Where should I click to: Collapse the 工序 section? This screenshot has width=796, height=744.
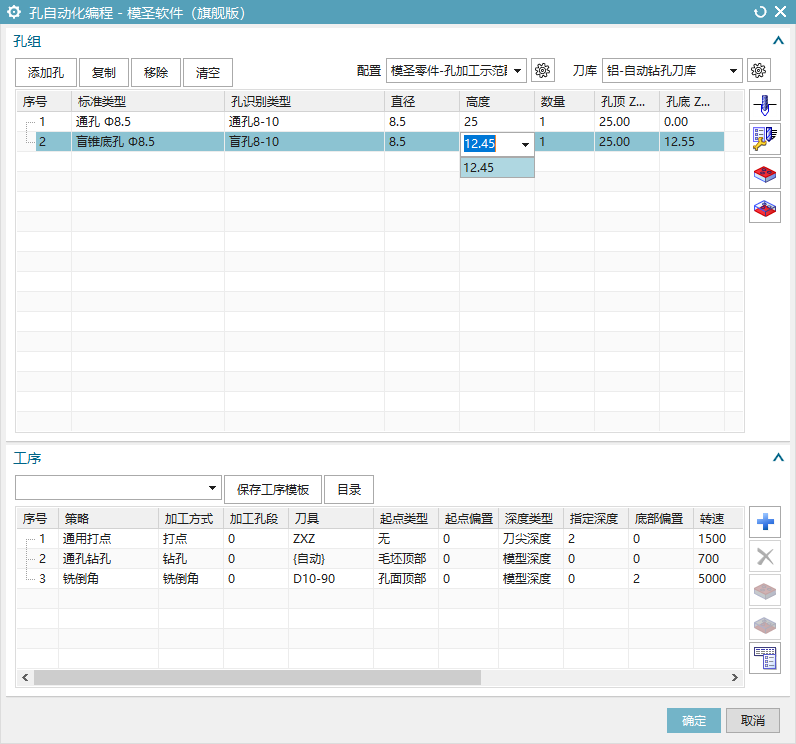778,458
